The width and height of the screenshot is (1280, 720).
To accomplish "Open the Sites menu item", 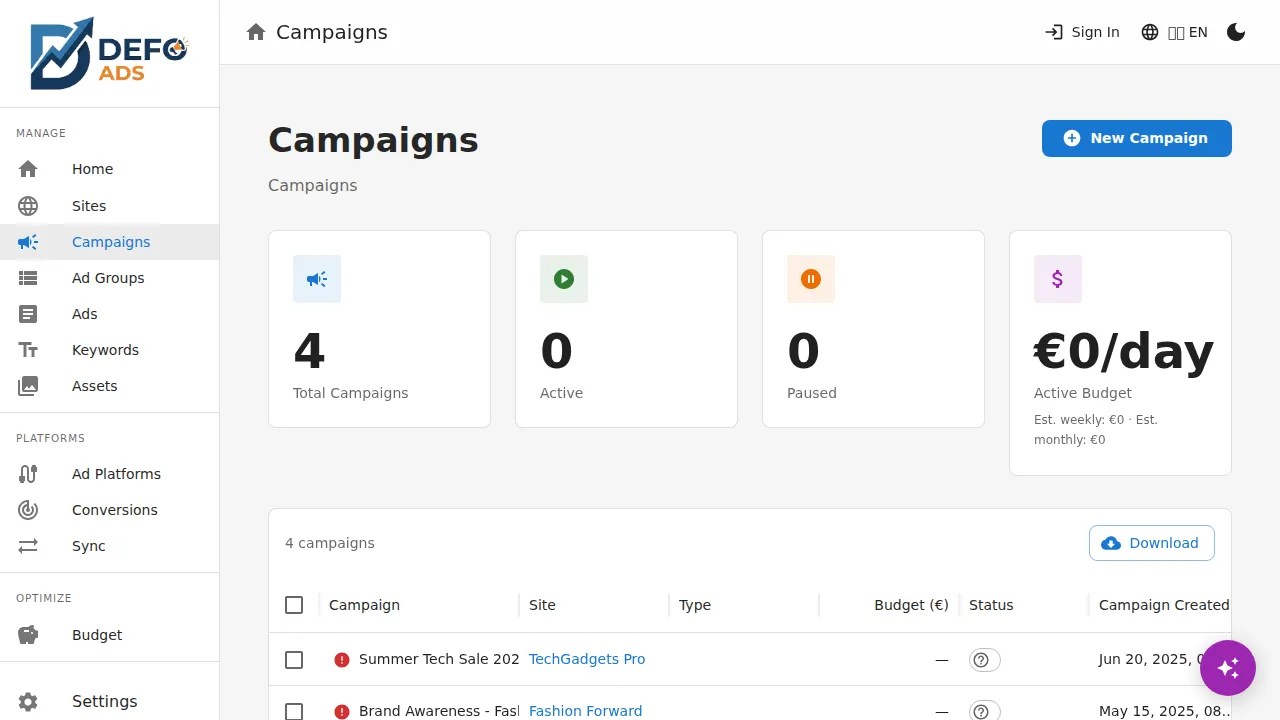I will (x=109, y=206).
